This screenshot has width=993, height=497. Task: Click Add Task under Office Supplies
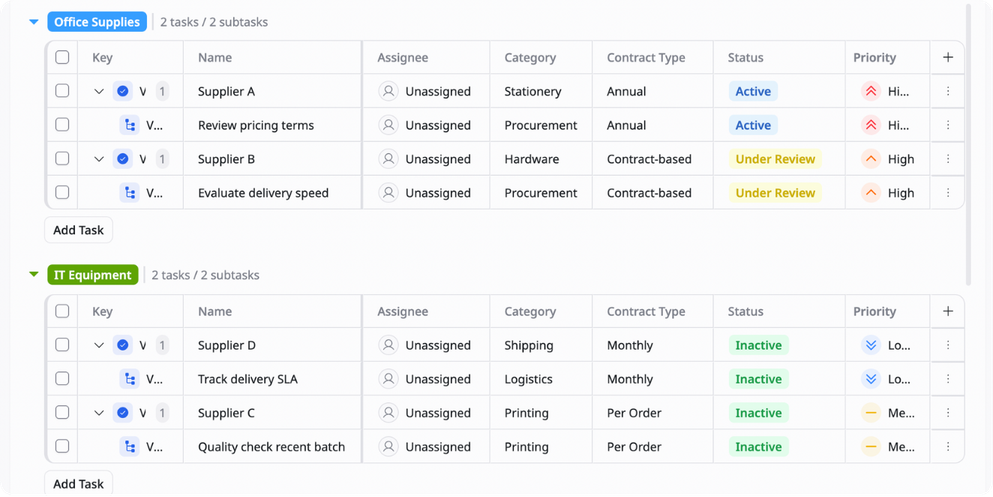pyautogui.click(x=79, y=230)
